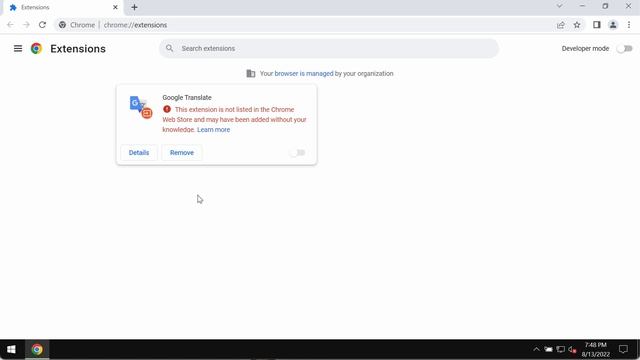Click the search magnifier icon
This screenshot has height=360, width=640.
pyautogui.click(x=169, y=48)
